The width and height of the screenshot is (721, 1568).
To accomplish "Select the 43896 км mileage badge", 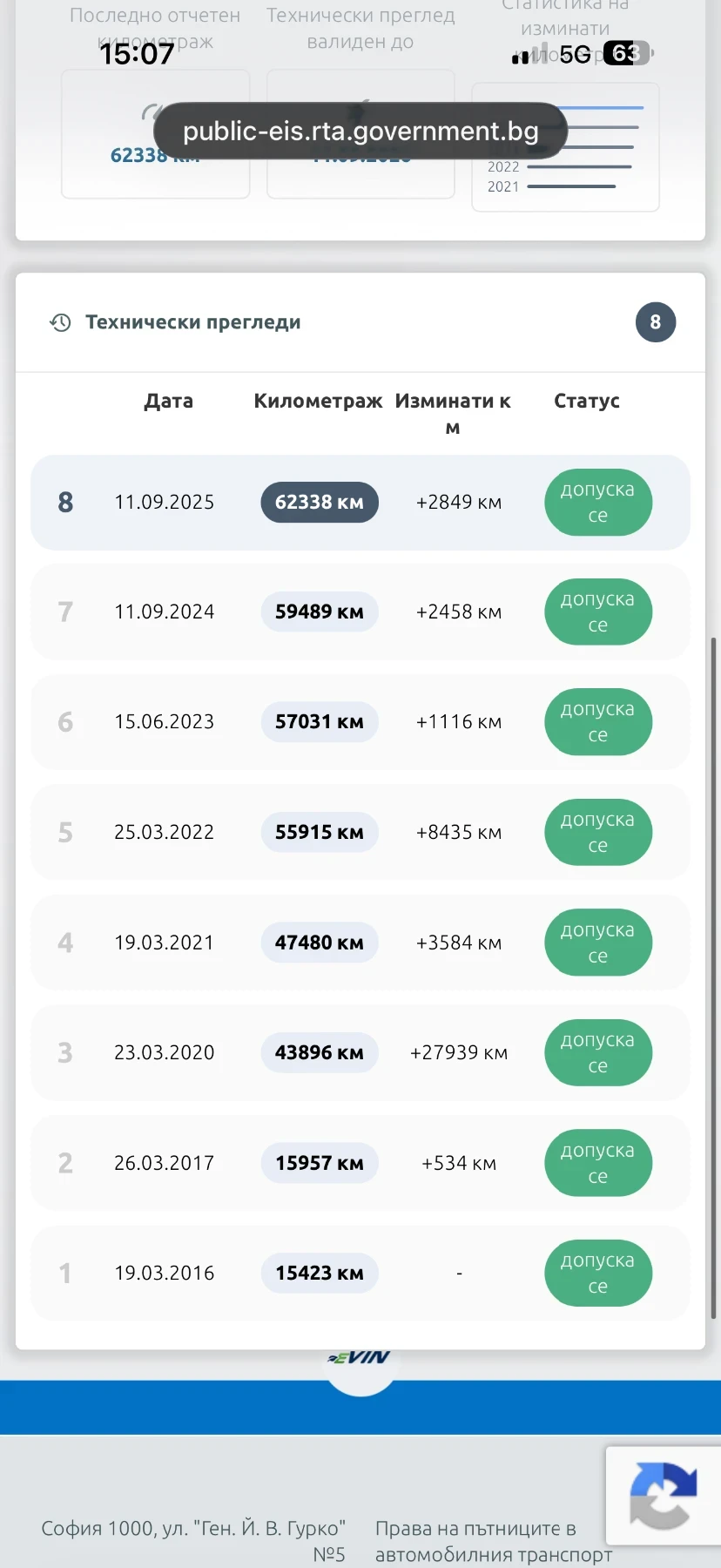I will click(x=320, y=1053).
